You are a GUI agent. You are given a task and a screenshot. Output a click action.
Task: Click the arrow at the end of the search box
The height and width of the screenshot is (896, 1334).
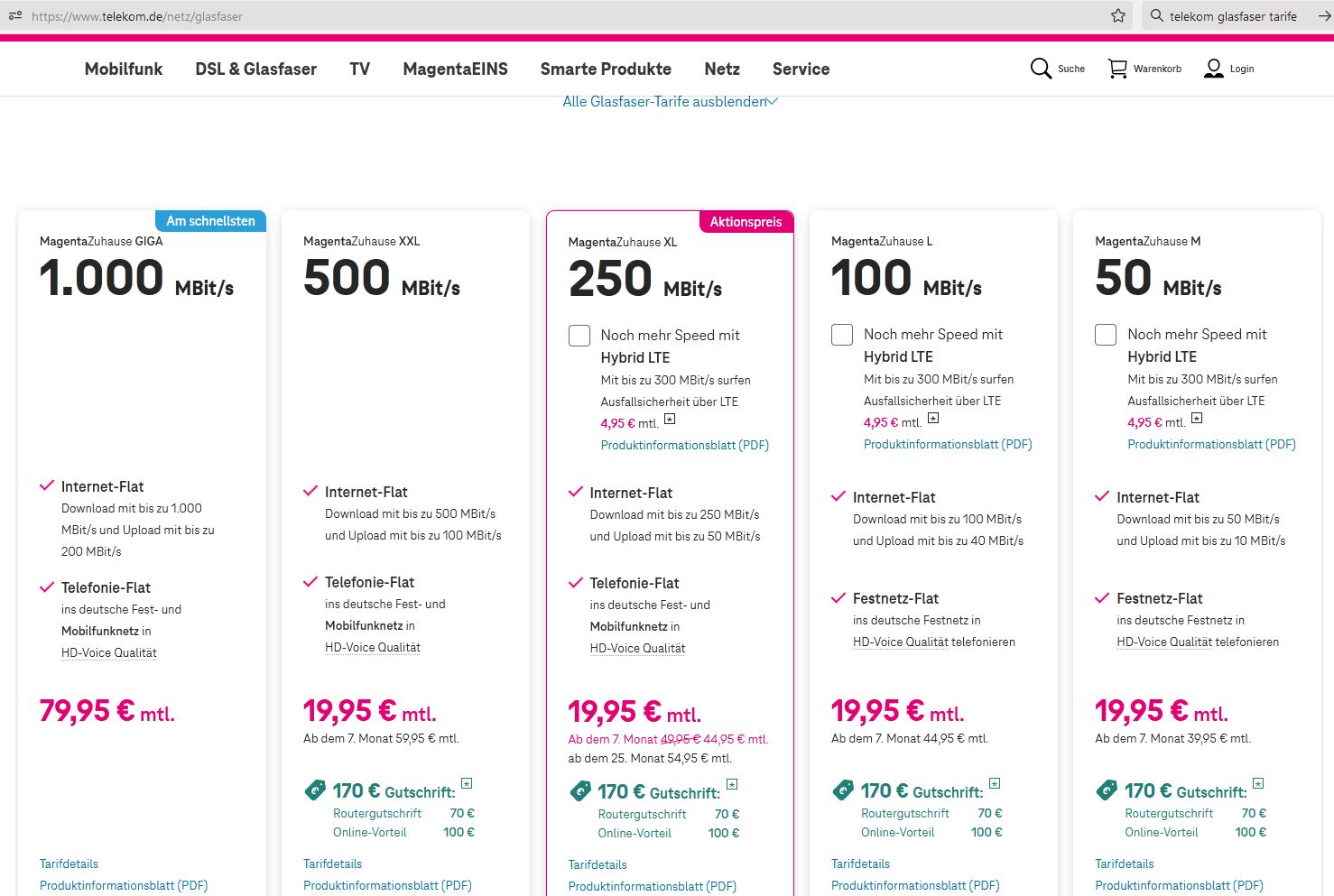pos(1324,15)
